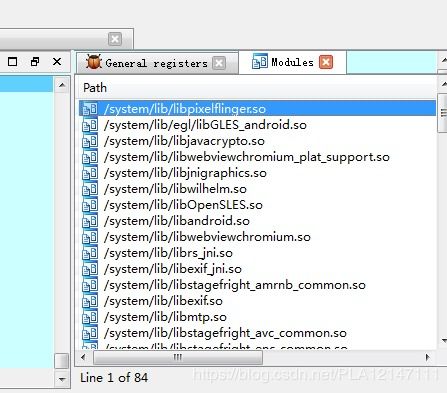Select the libpixelflinger.so module icon

90,109
